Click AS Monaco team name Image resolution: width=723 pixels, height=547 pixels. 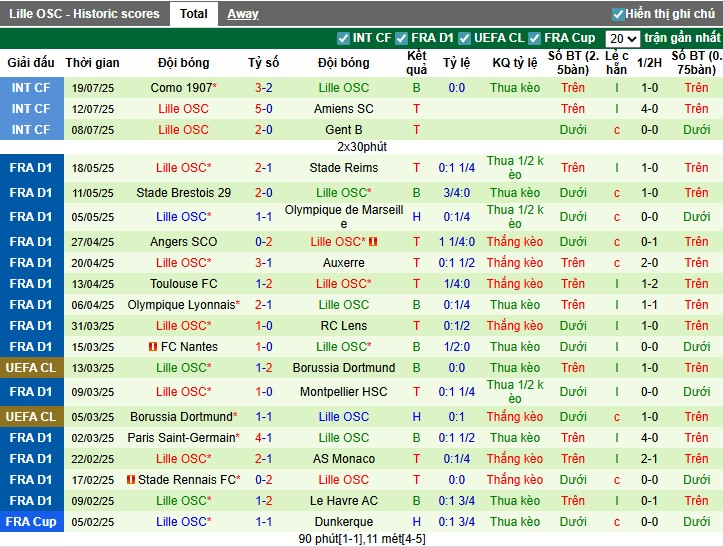(344, 458)
